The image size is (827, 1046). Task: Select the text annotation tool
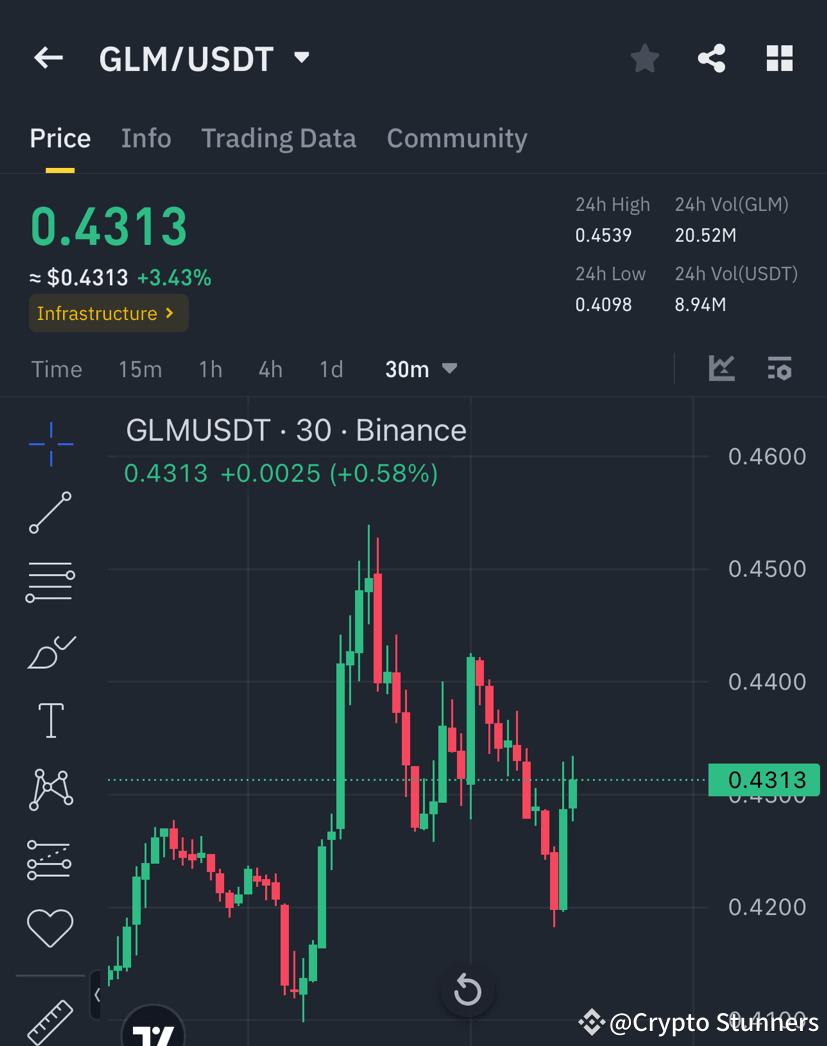pyautogui.click(x=50, y=720)
